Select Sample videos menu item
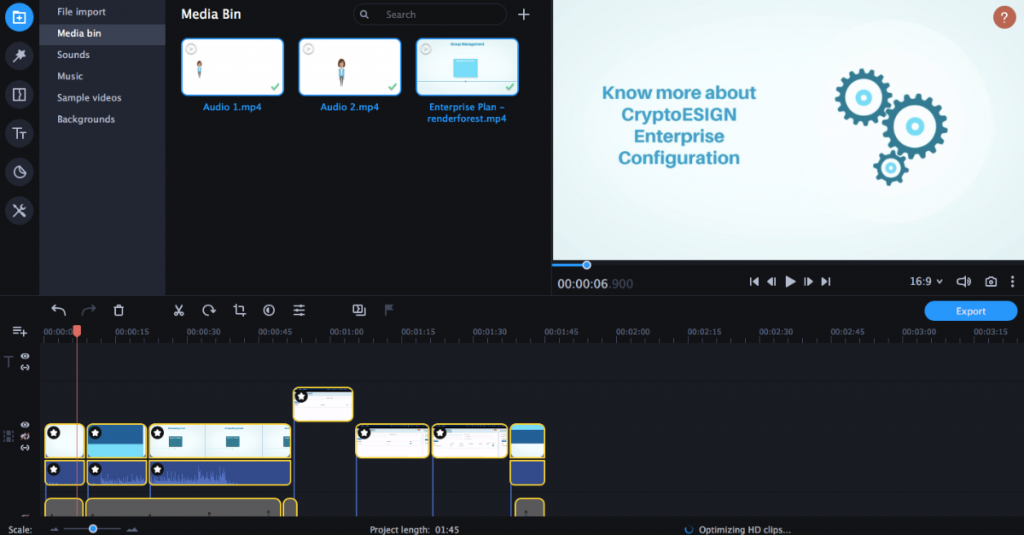 click(x=102, y=98)
